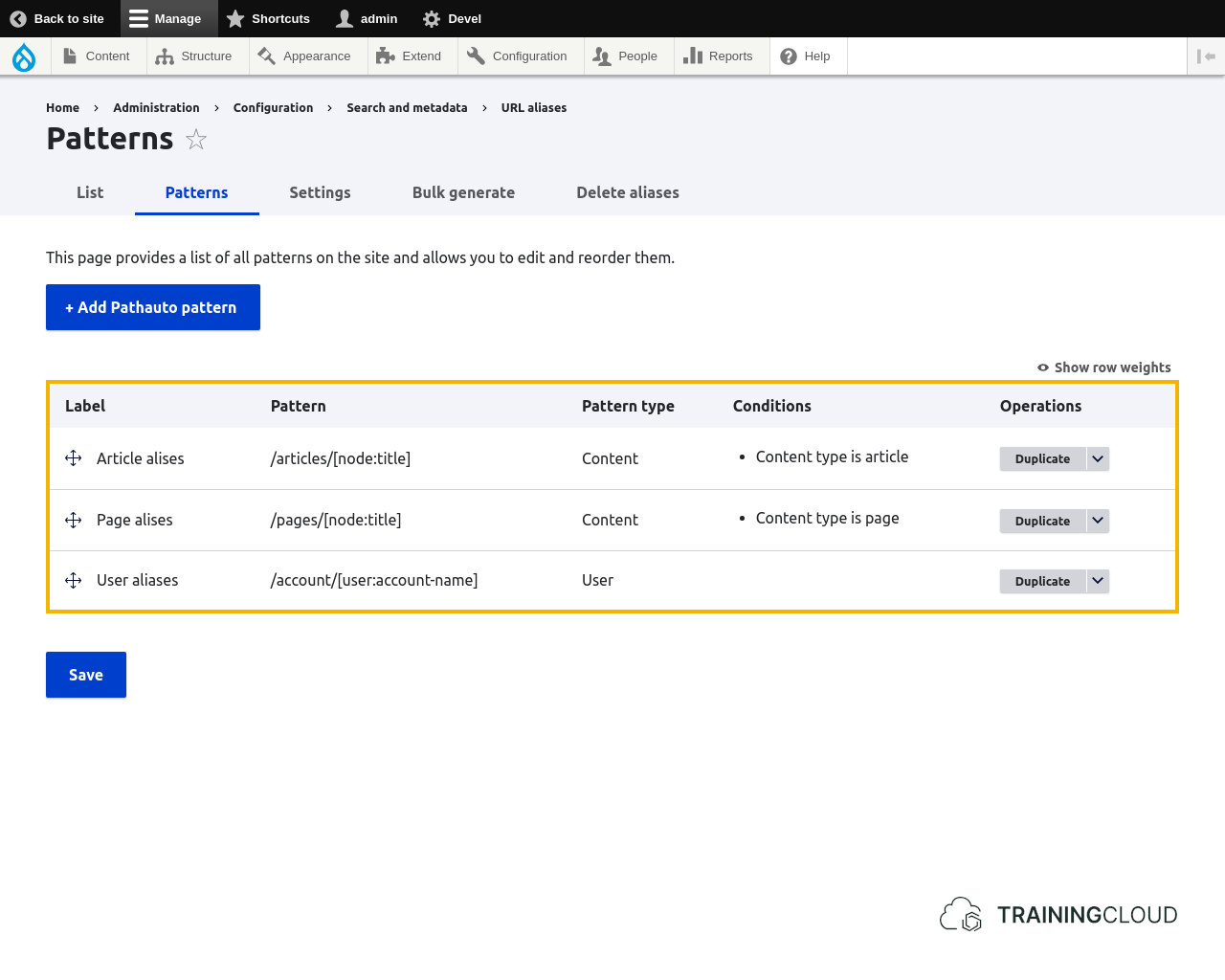Open the Bulk generate tab

click(463, 192)
